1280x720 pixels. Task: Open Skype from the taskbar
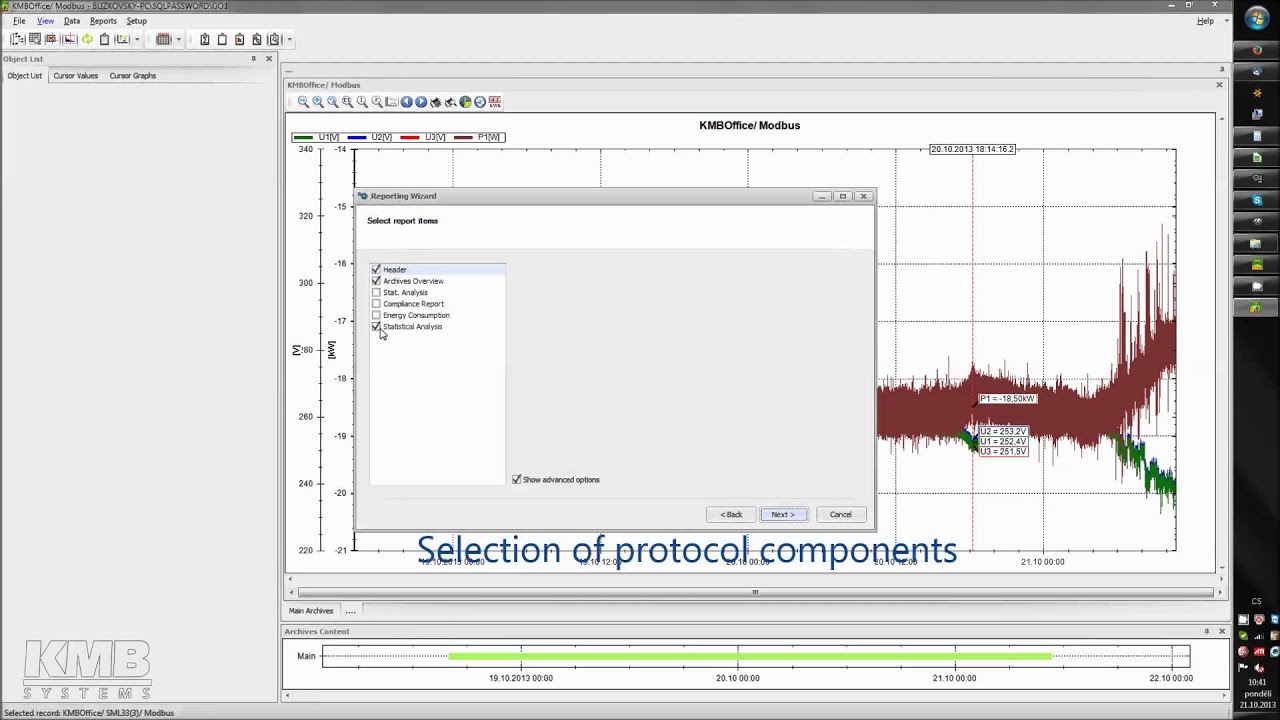(x=1257, y=200)
